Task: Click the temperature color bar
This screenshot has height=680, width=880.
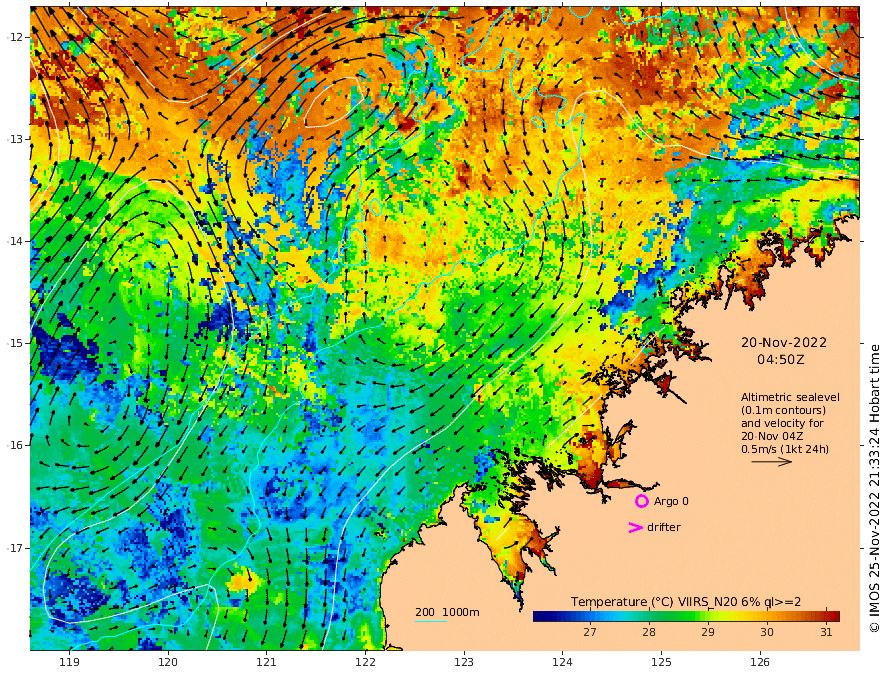Action: tap(686, 616)
